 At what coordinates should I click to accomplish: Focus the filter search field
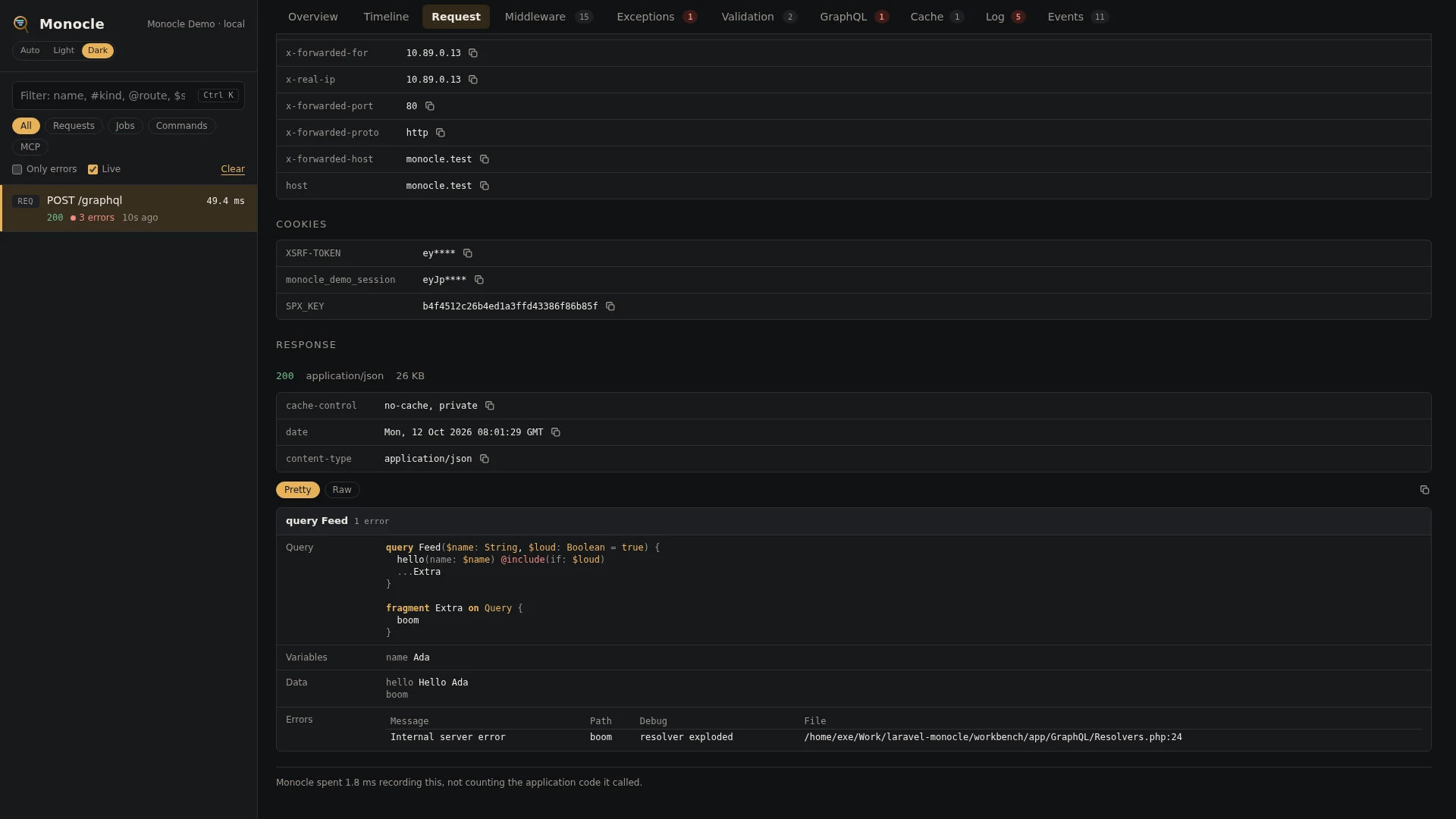click(128, 96)
